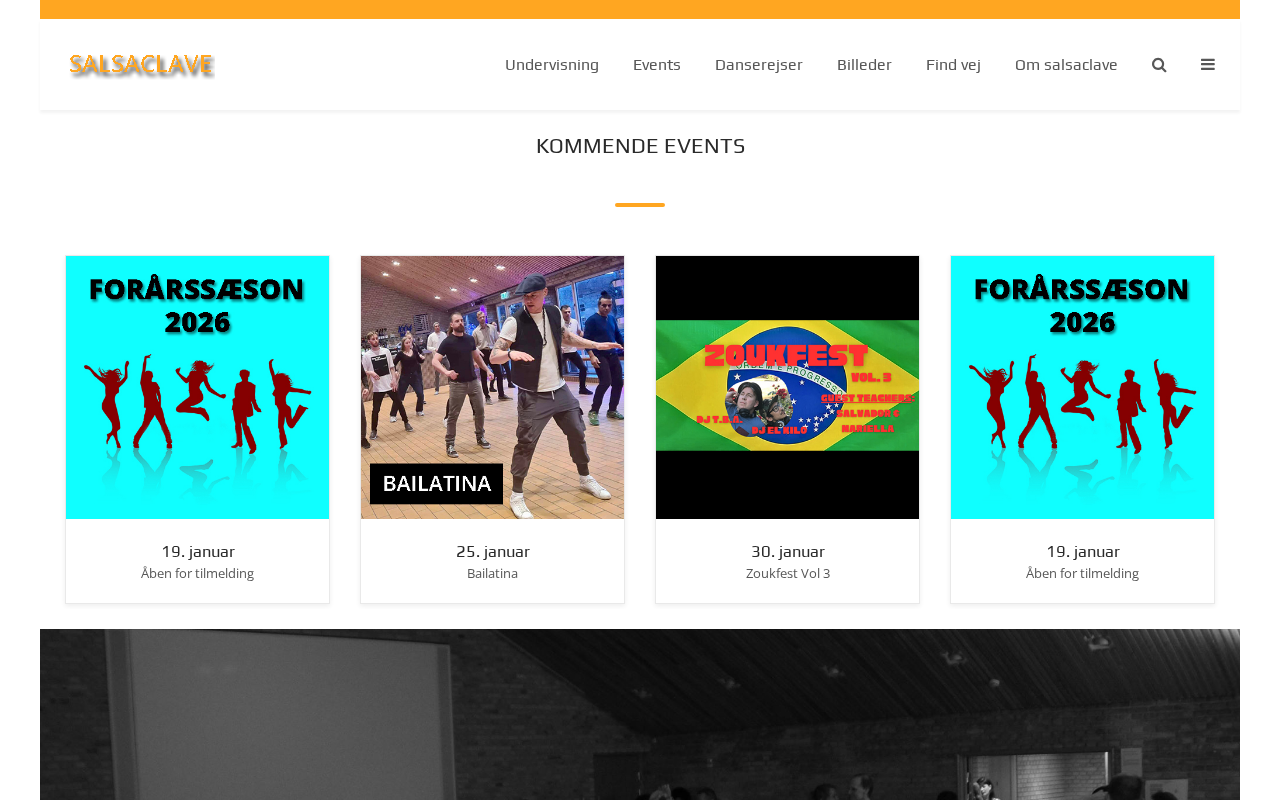Open the search magnifier icon
The width and height of the screenshot is (1280, 800).
1159,65
